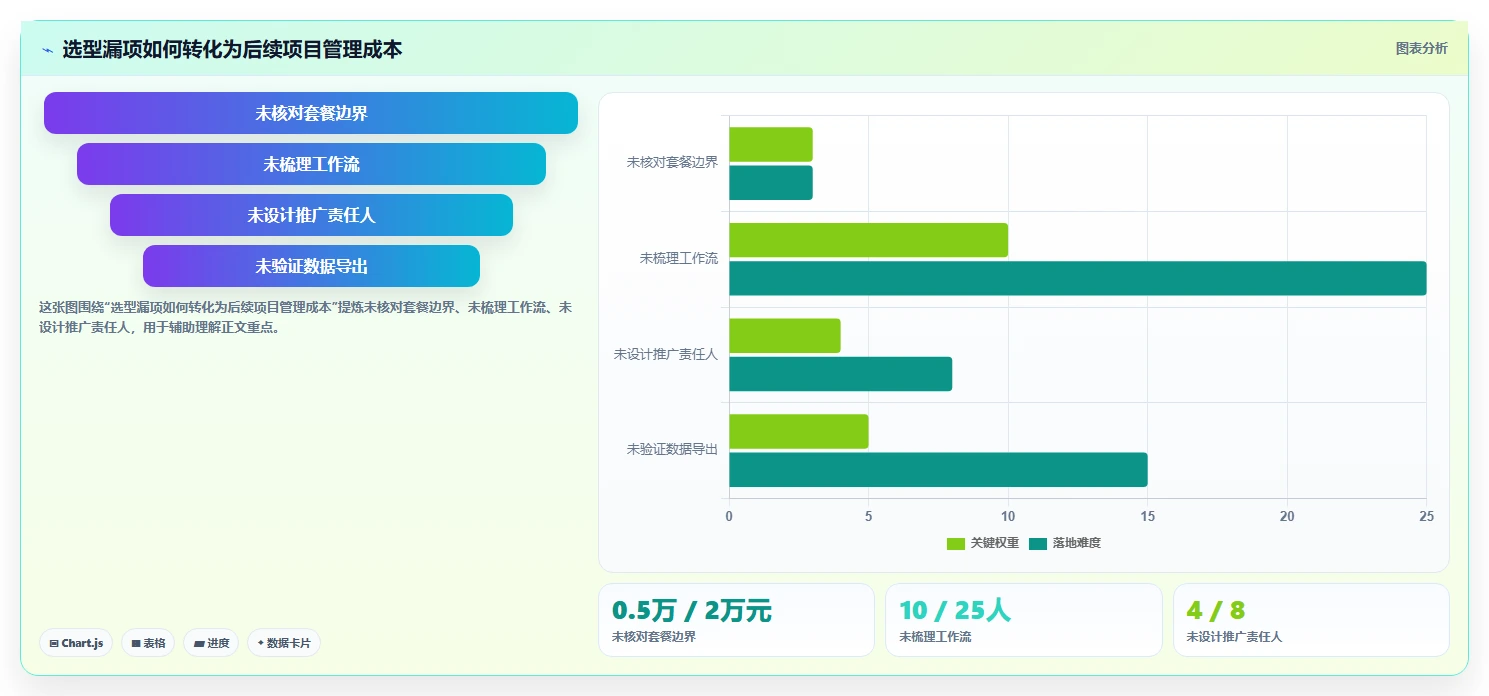The image size is (1489, 696).
Task: Click the 进度 tag chip
Action: pos(211,643)
